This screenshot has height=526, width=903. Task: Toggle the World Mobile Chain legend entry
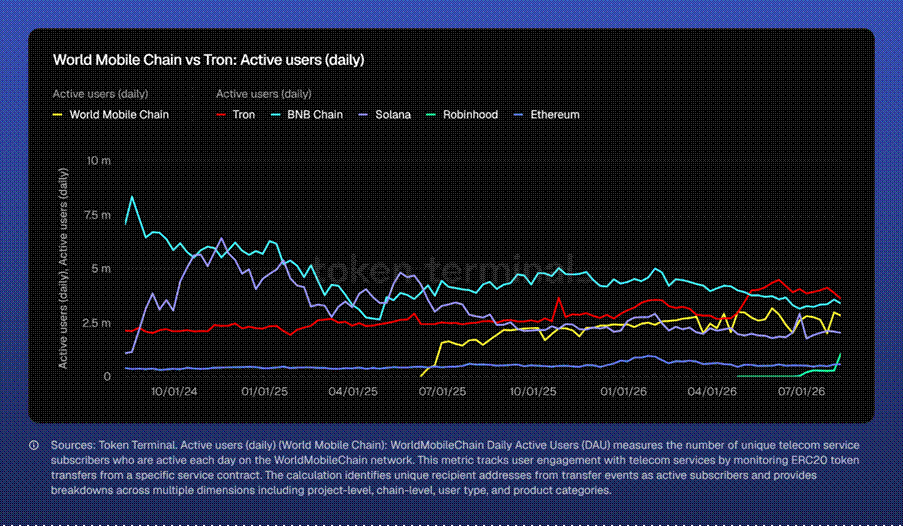[111, 115]
